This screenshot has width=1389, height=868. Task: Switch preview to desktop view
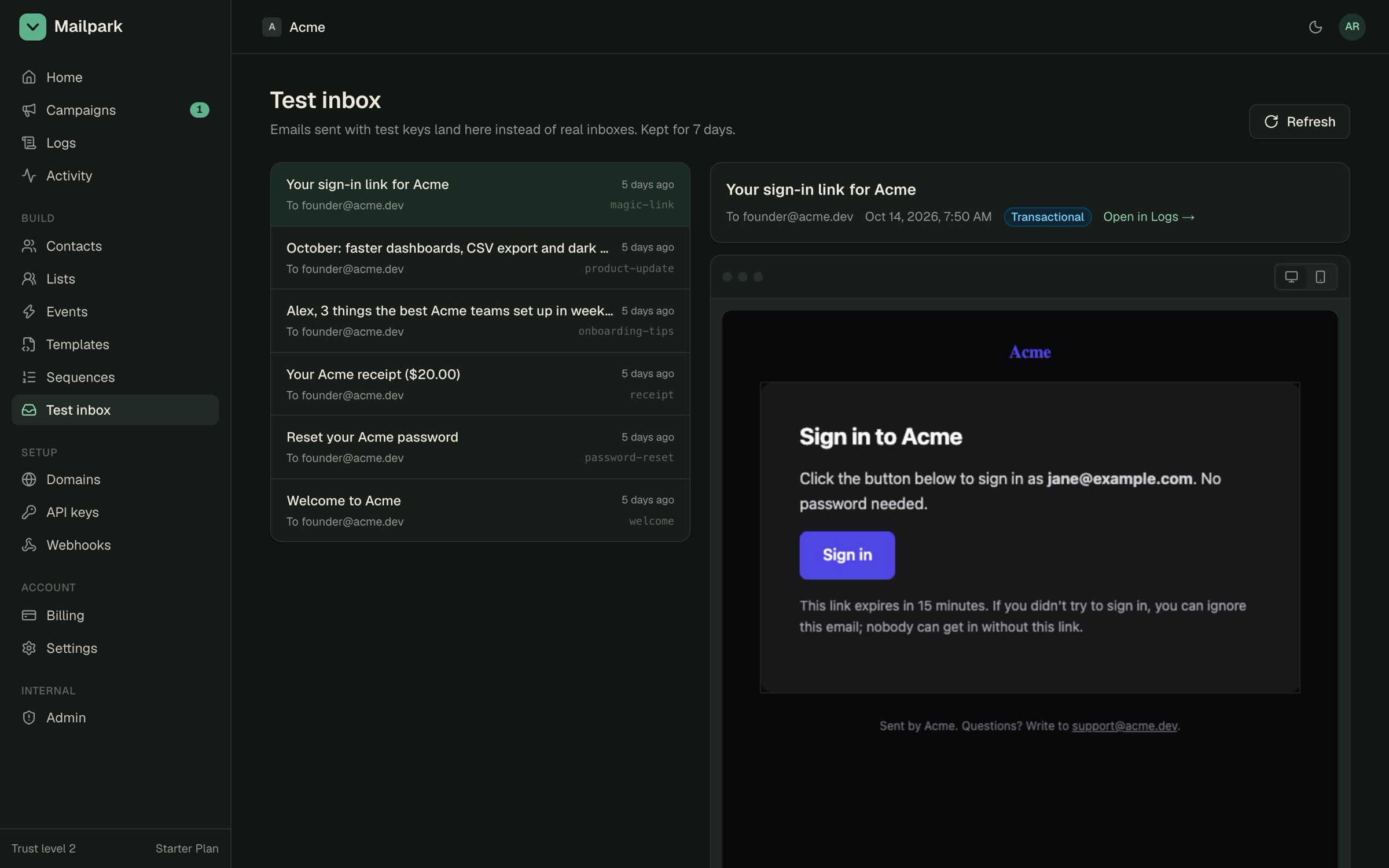click(x=1291, y=277)
